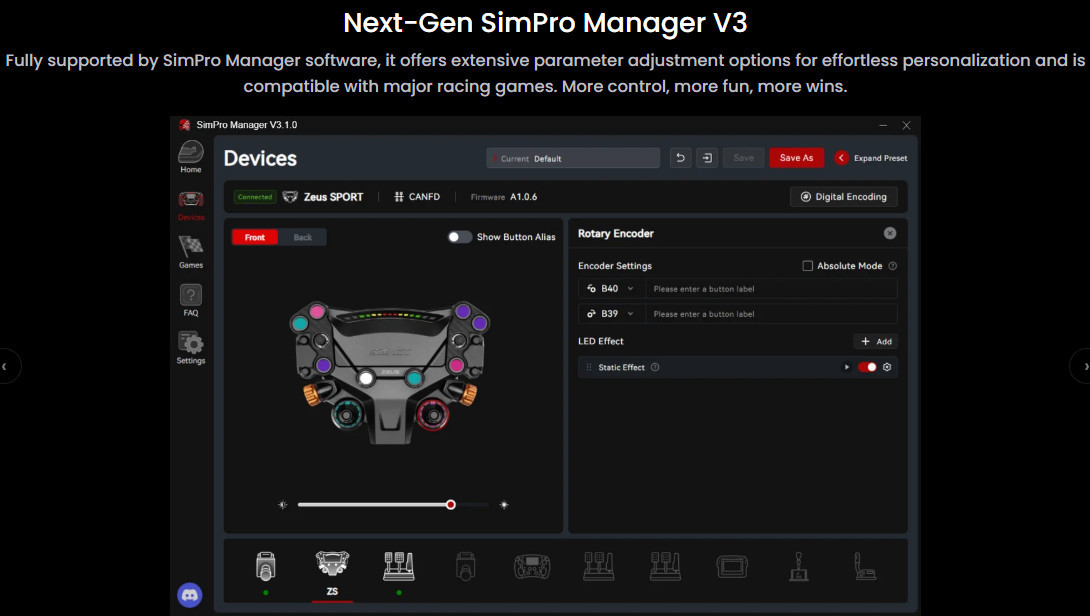1090x616 pixels.
Task: Open the Home page in the sidebar
Action: click(190, 157)
